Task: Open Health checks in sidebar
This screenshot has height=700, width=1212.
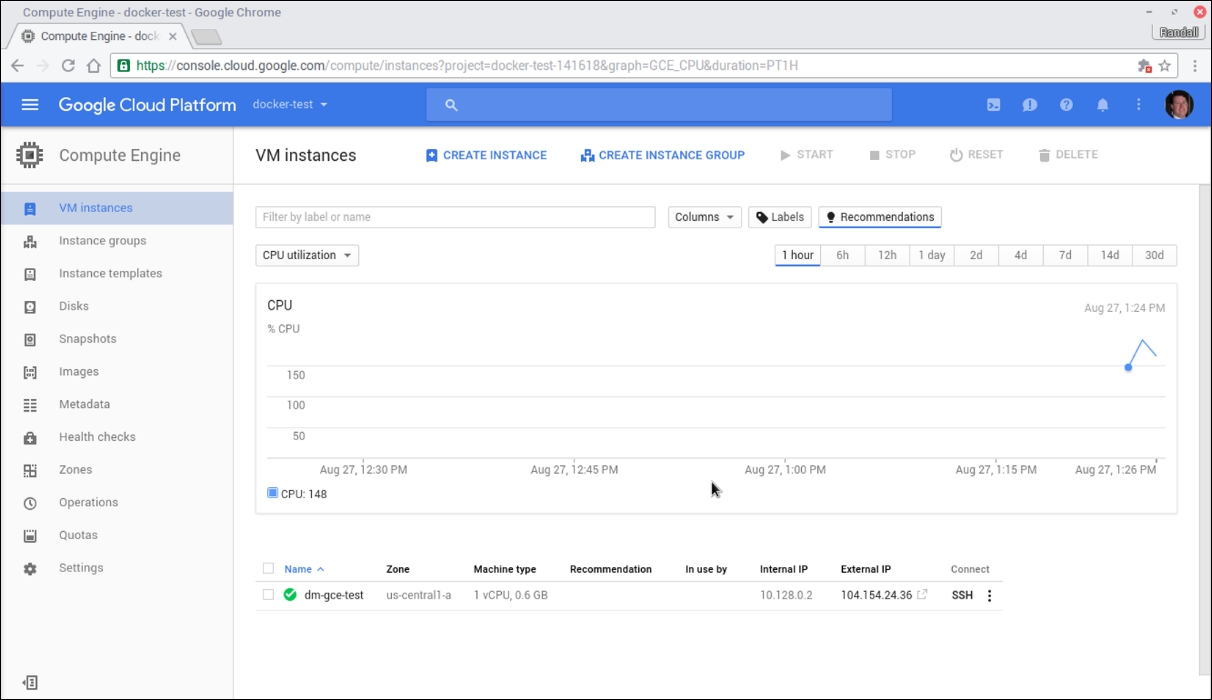Action: point(116,437)
